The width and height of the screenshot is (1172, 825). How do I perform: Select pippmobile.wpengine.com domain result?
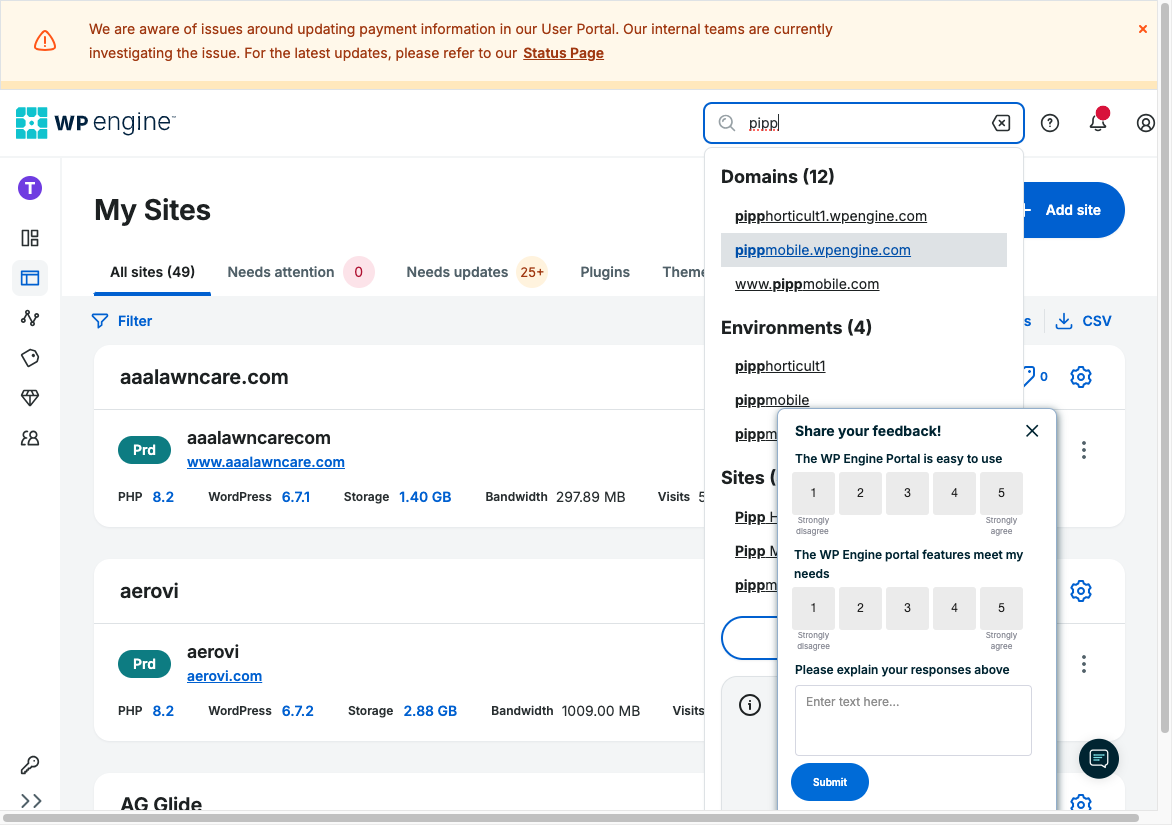(863, 250)
